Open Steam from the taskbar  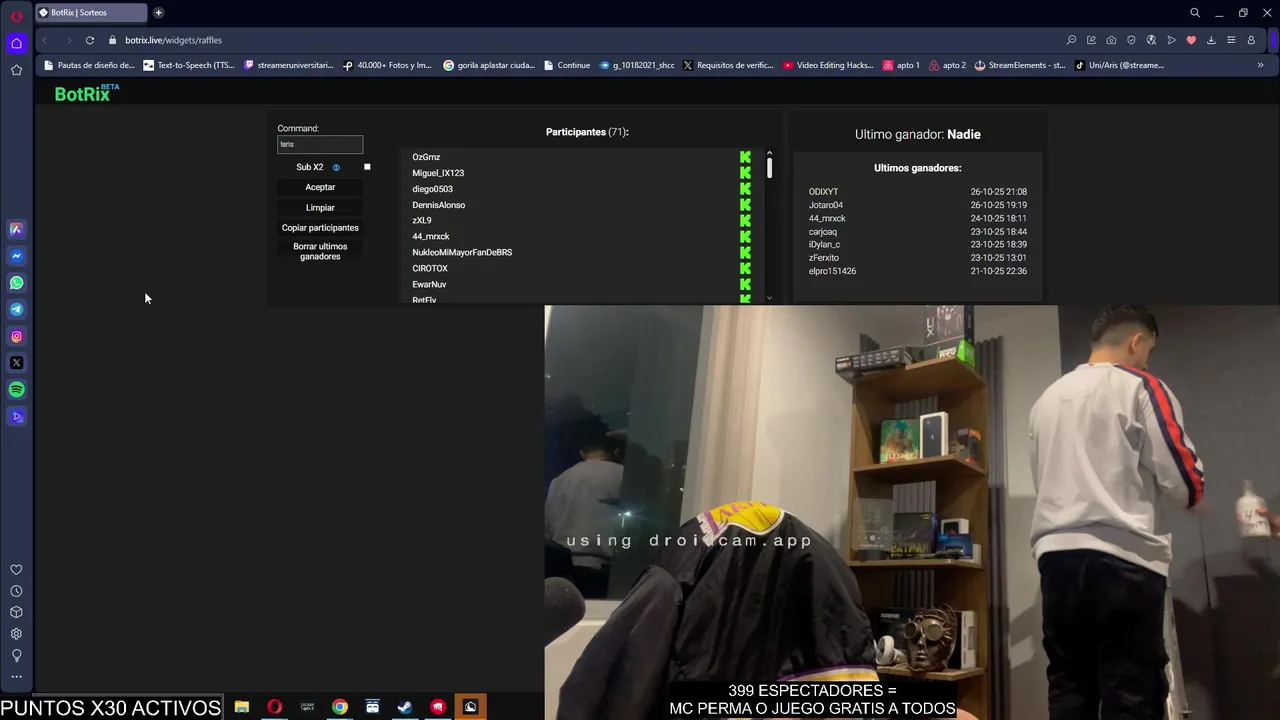coord(405,707)
